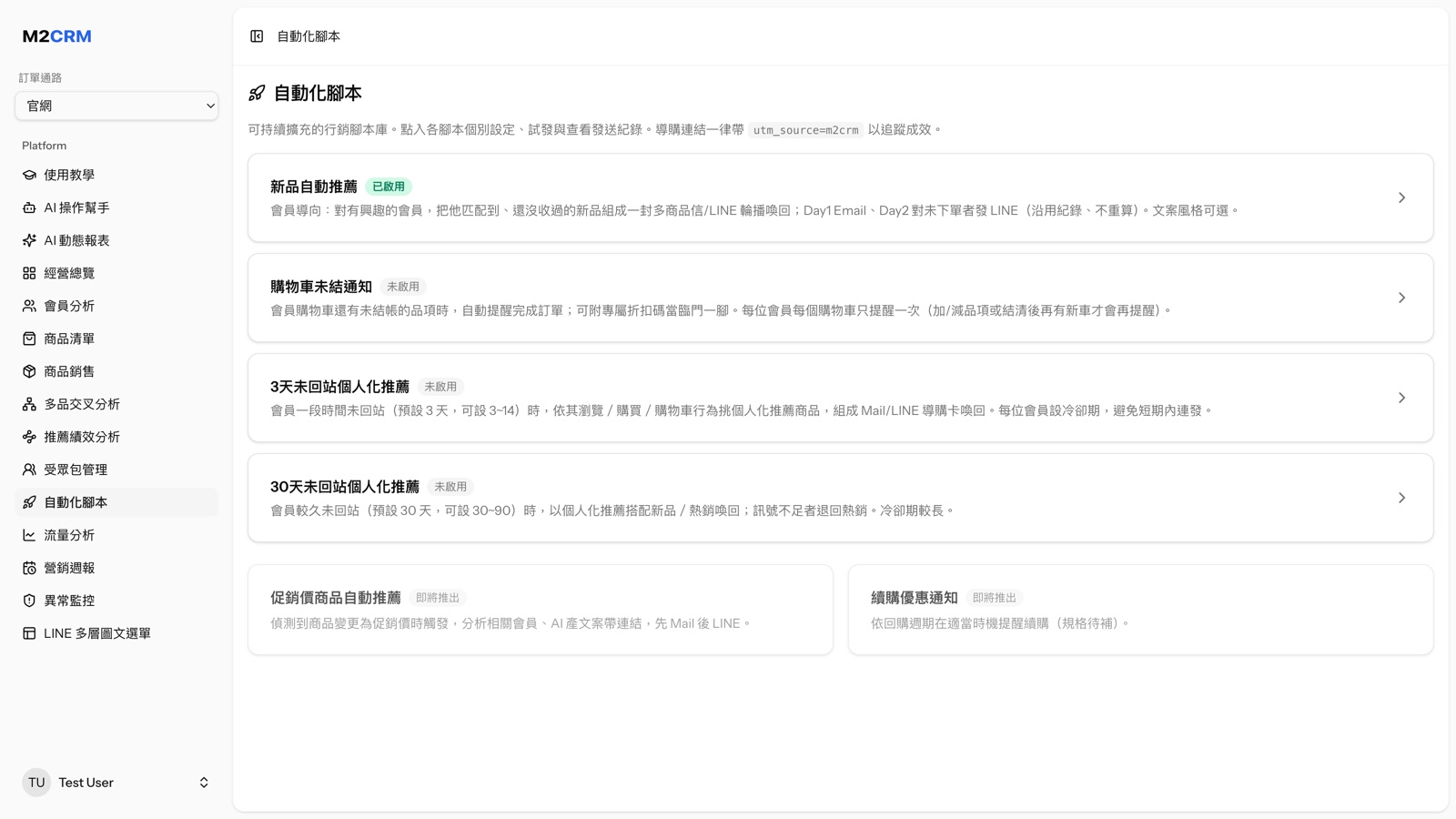Viewport: 1456px width, 819px height.
Task: Click the 商品銷售 box icon
Action: (29, 371)
